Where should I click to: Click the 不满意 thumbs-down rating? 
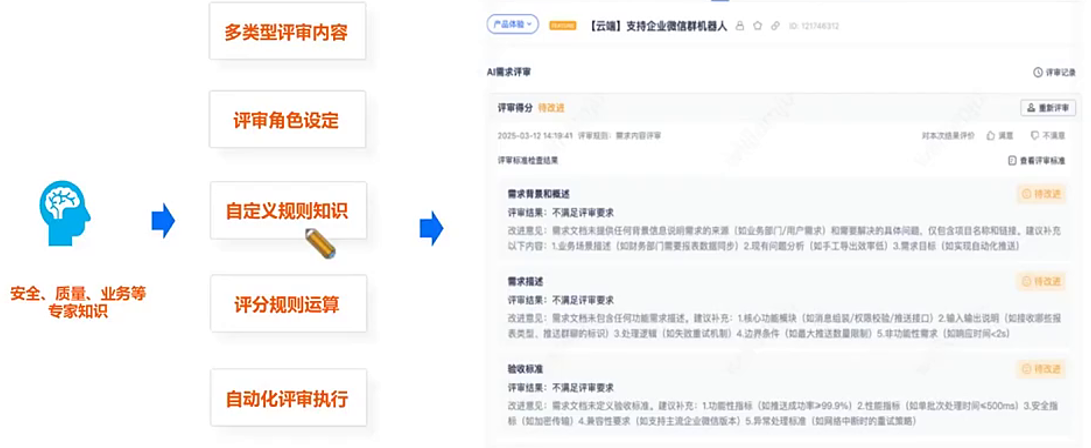(1047, 136)
